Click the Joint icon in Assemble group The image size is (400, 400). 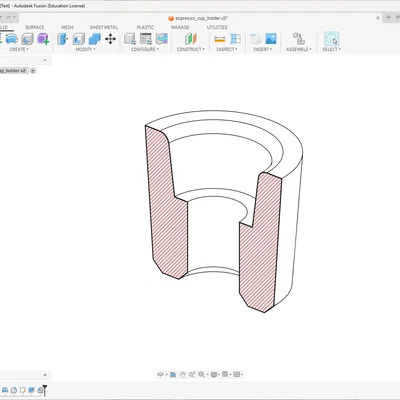tap(299, 39)
